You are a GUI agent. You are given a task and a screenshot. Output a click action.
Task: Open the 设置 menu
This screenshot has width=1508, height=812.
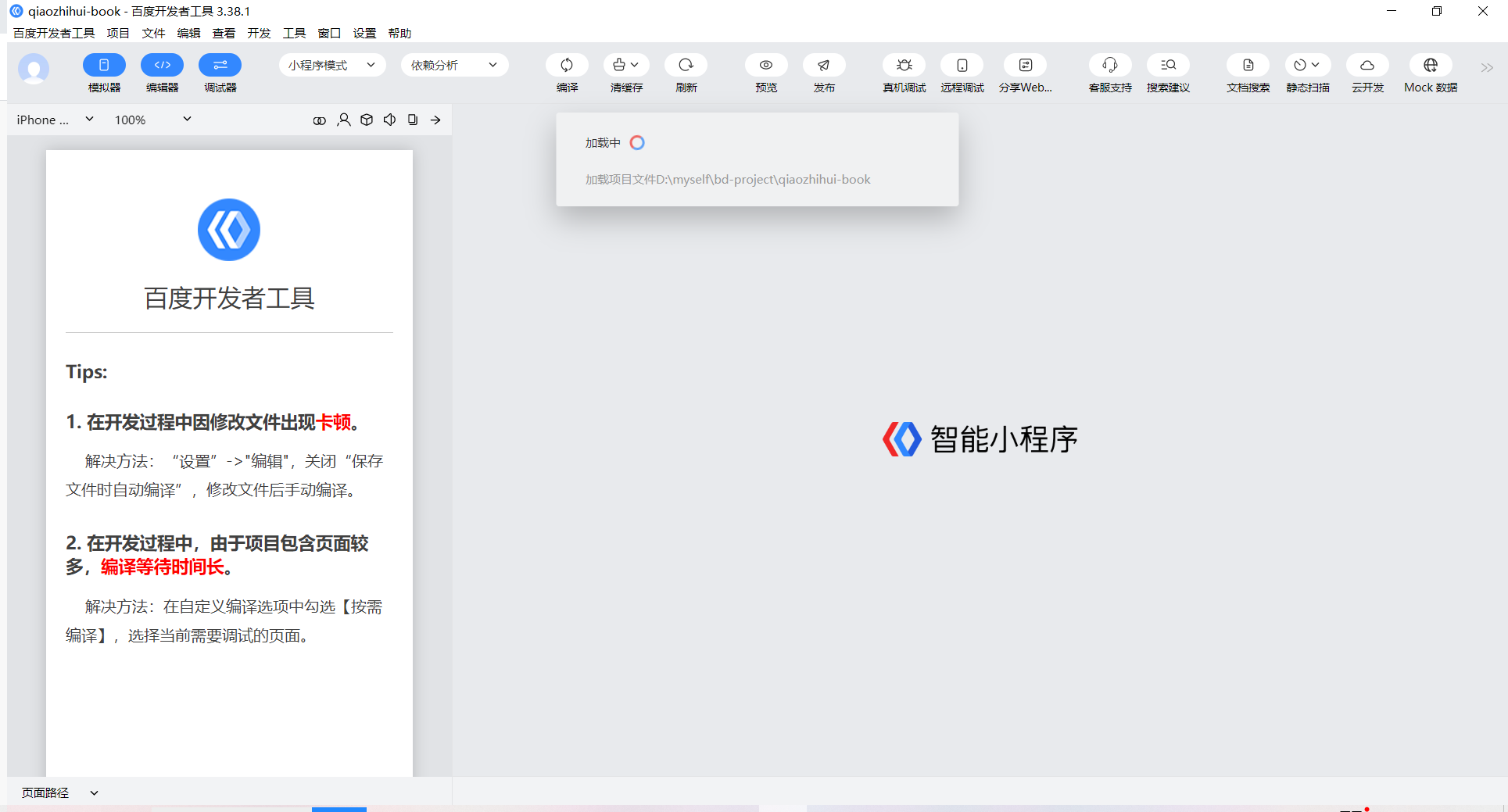tap(364, 33)
